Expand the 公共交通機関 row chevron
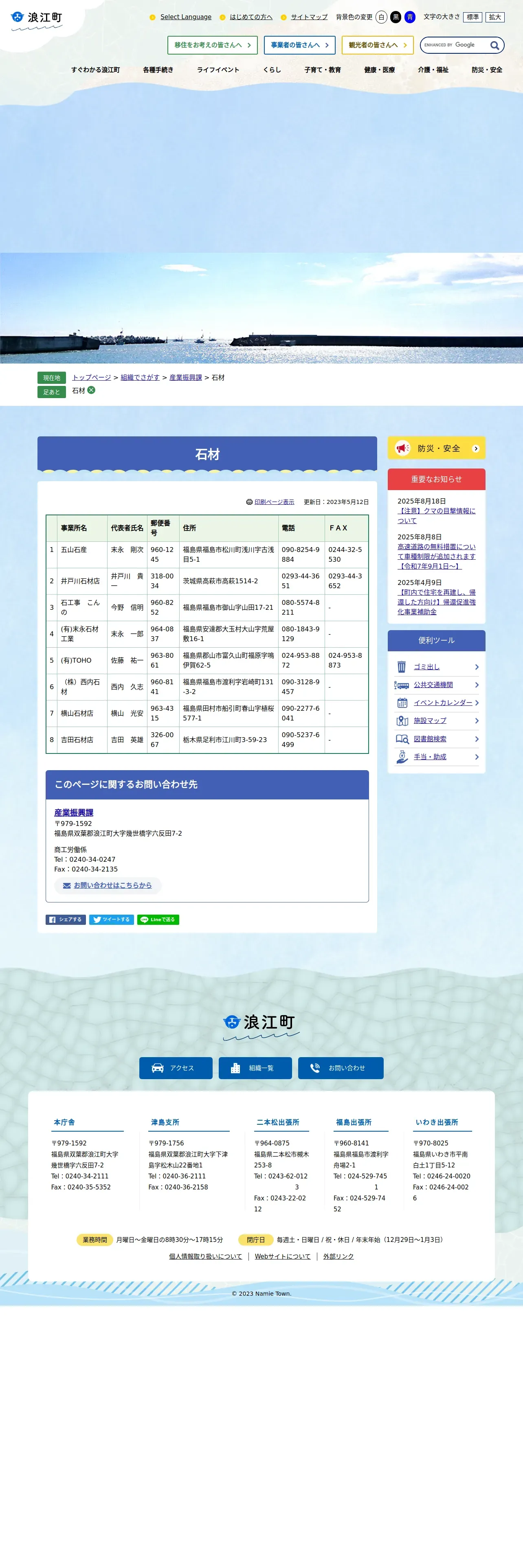Image resolution: width=523 pixels, height=1568 pixels. (x=477, y=685)
